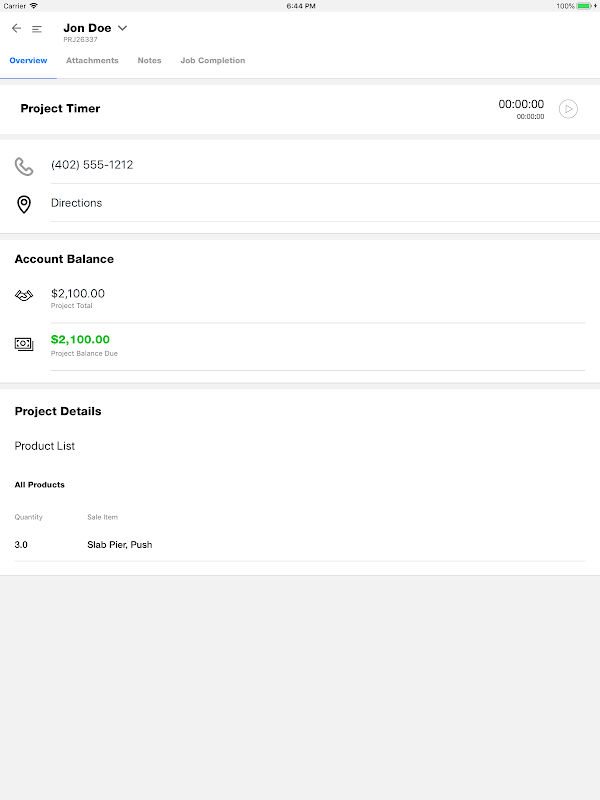Viewport: 600px width, 800px height.
Task: Click the cash Project Balance Due icon
Action: (x=24, y=344)
